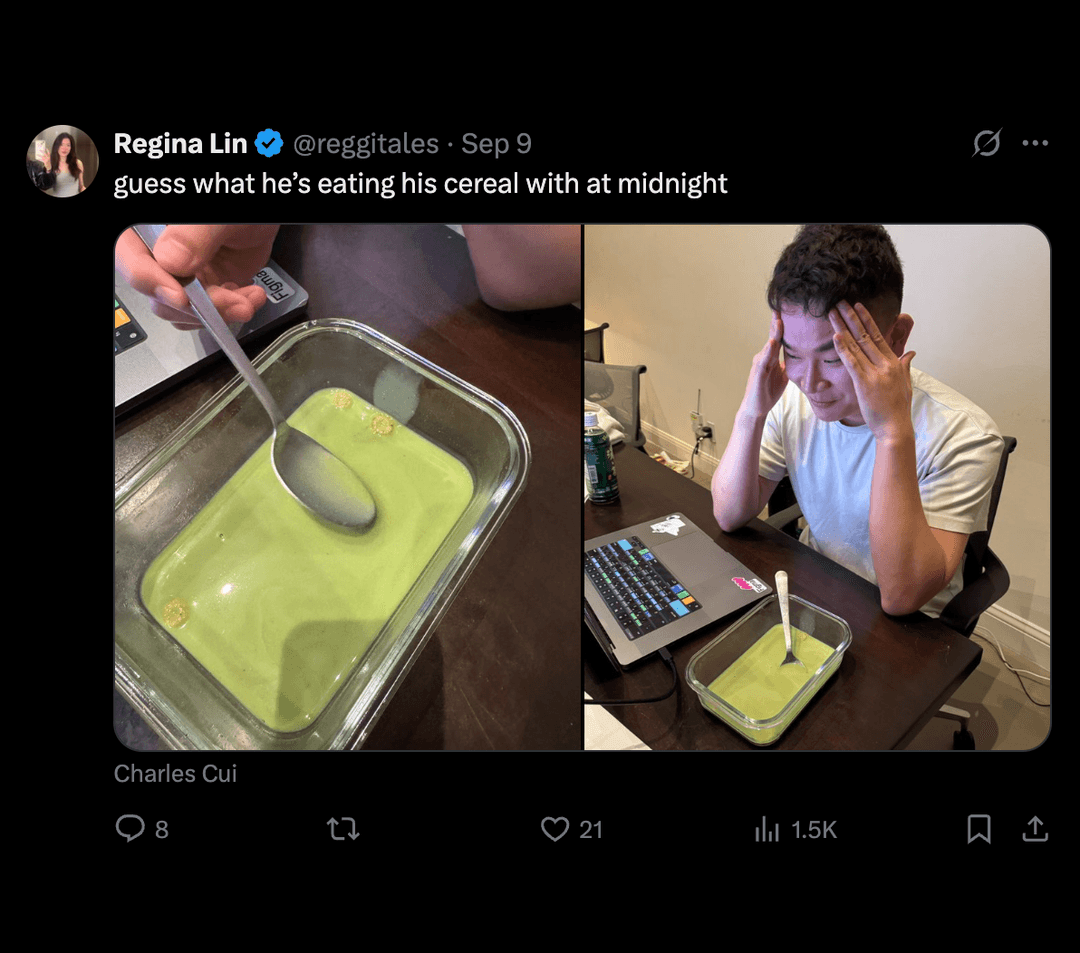
Task: Bookmark this post
Action: [x=978, y=829]
